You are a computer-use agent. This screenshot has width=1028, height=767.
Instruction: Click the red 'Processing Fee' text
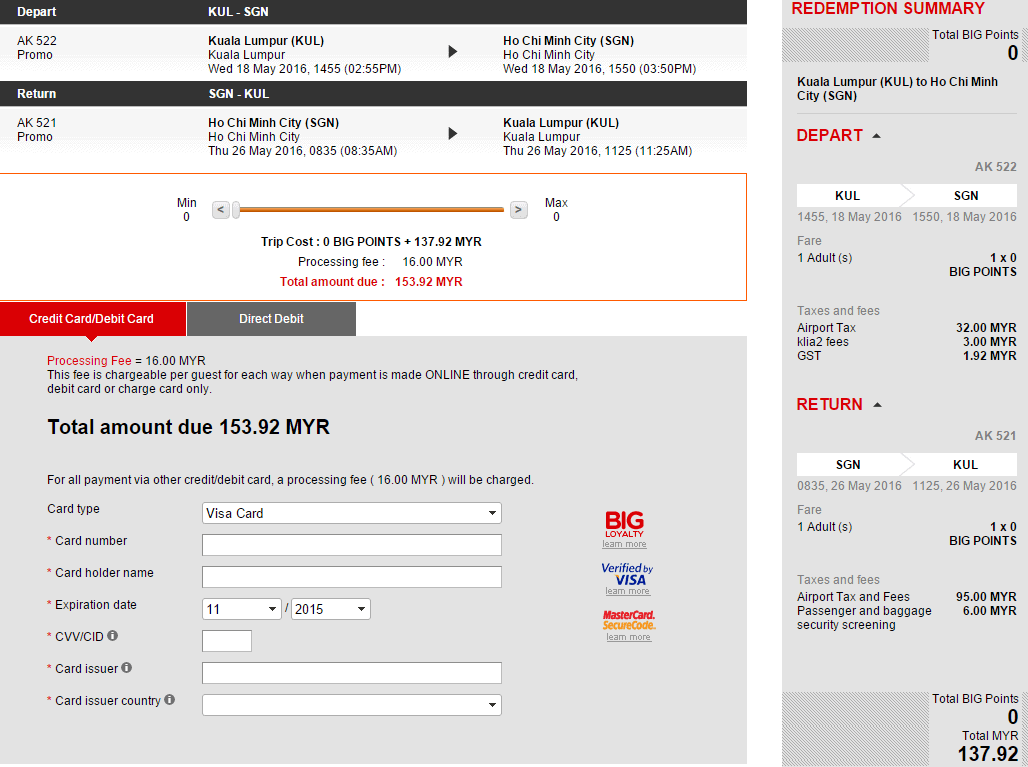click(x=89, y=361)
